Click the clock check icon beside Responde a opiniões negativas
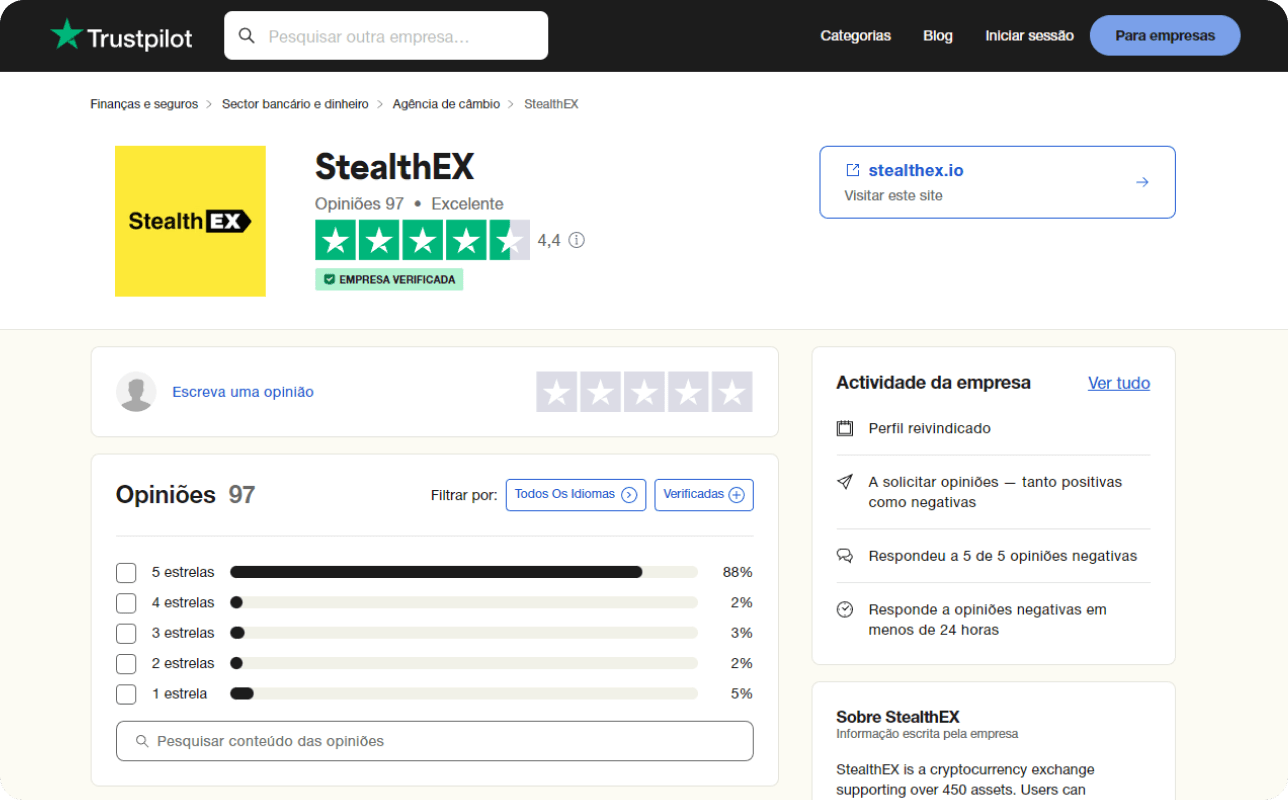 pos(845,609)
